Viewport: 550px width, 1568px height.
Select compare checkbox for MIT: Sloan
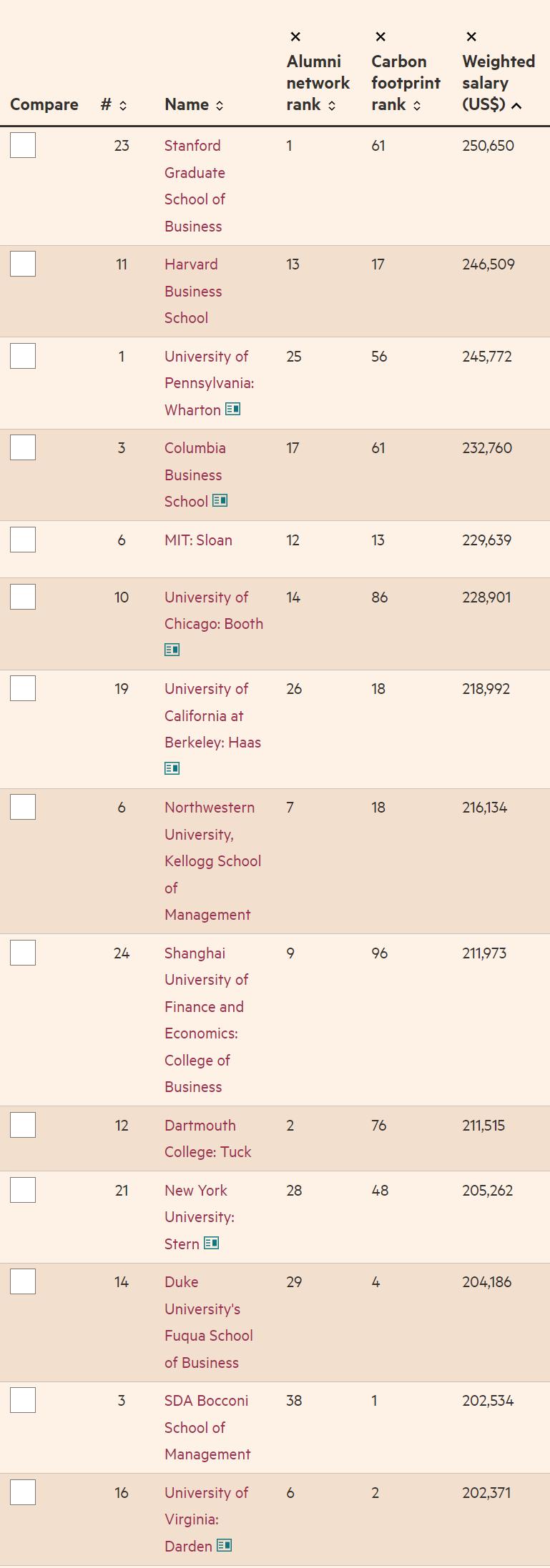pyautogui.click(x=23, y=540)
